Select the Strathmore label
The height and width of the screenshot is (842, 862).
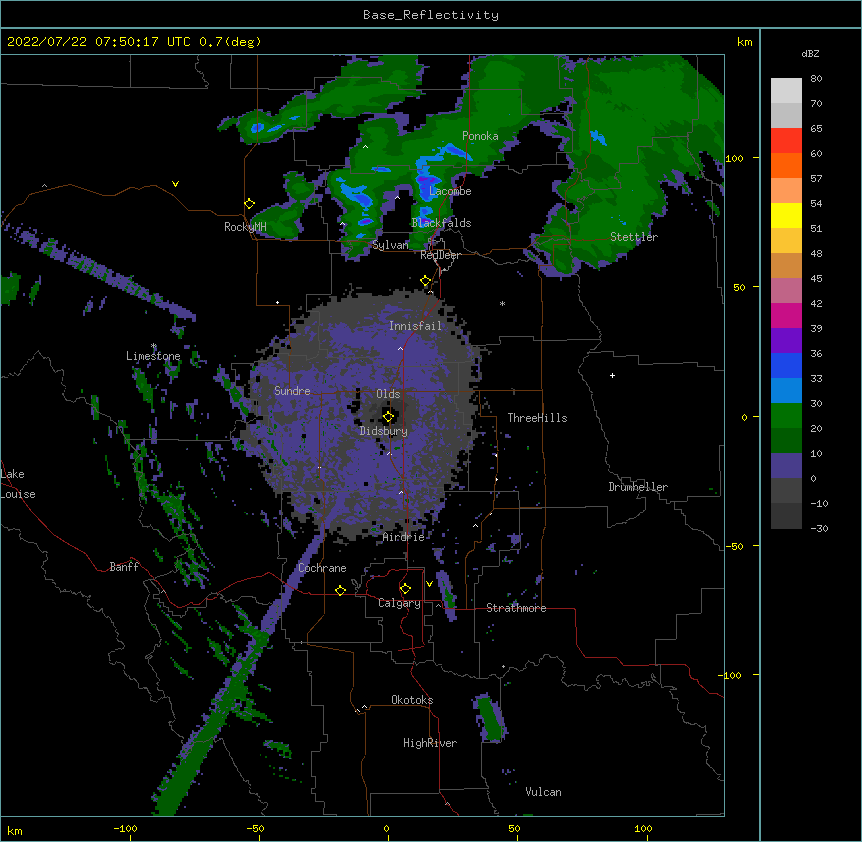pos(516,608)
